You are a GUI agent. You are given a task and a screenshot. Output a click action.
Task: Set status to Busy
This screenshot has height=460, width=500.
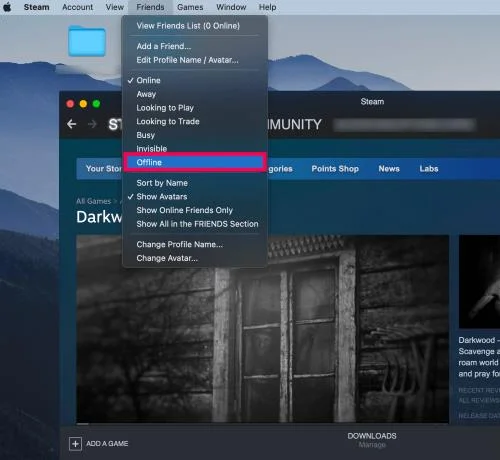click(x=195, y=135)
